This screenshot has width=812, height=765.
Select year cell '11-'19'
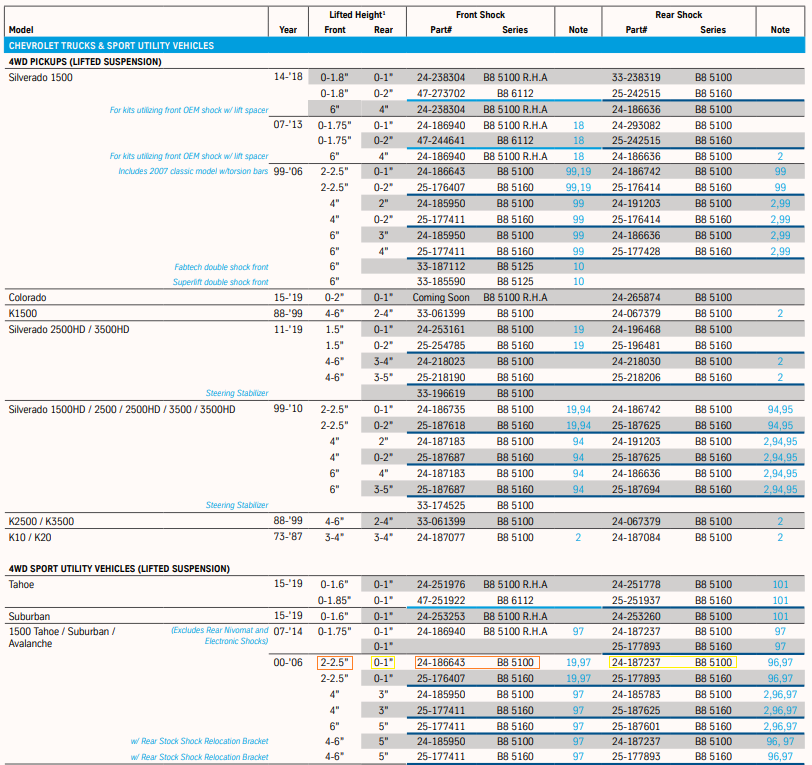click(288, 329)
